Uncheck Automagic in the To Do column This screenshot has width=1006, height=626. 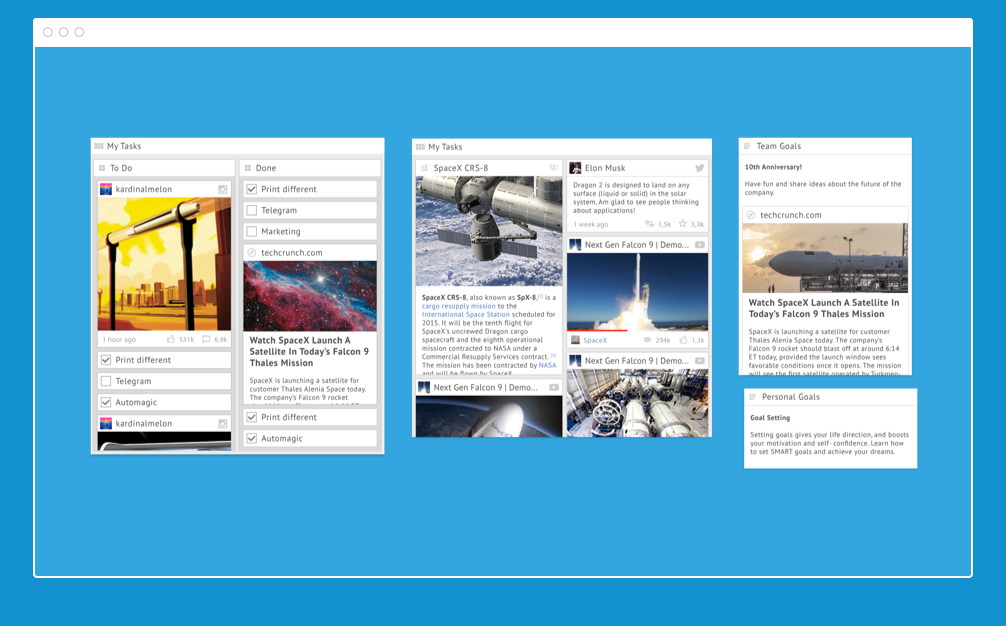(106, 402)
